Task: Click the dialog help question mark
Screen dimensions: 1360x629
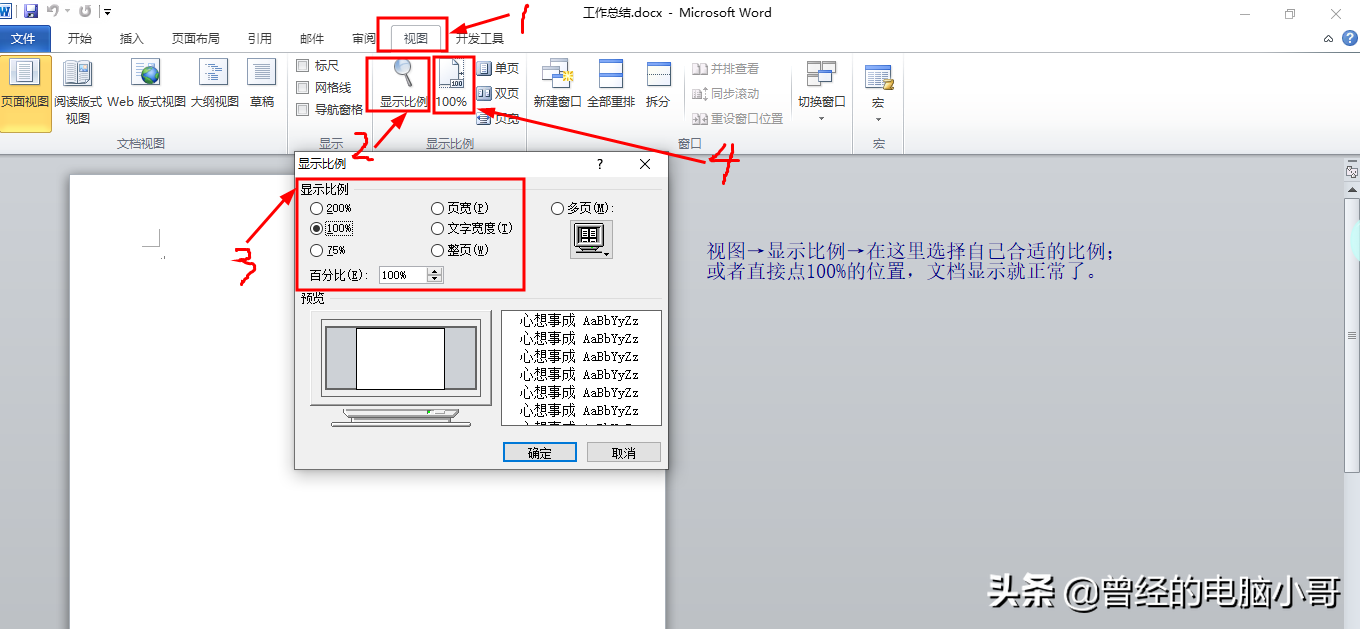Action: [x=600, y=164]
